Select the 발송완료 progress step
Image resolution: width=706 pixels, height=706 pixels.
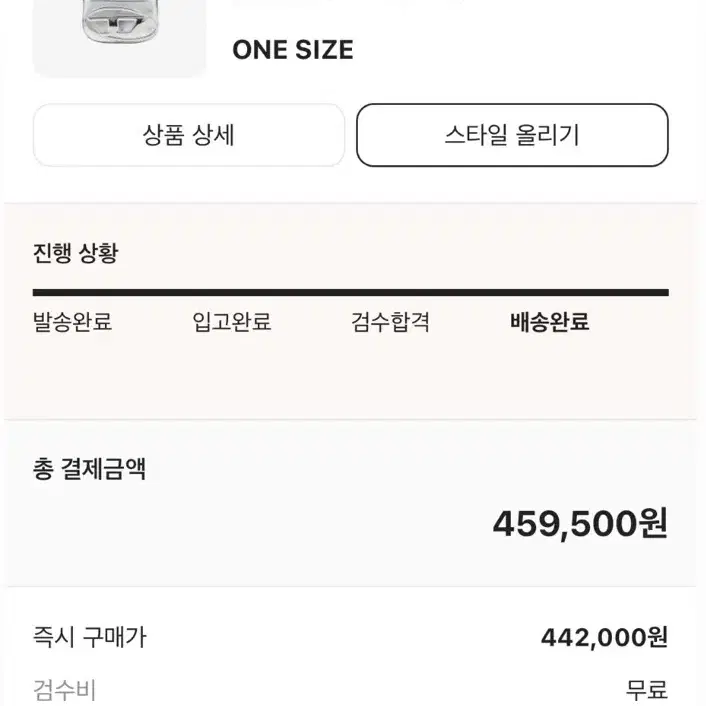(72, 322)
